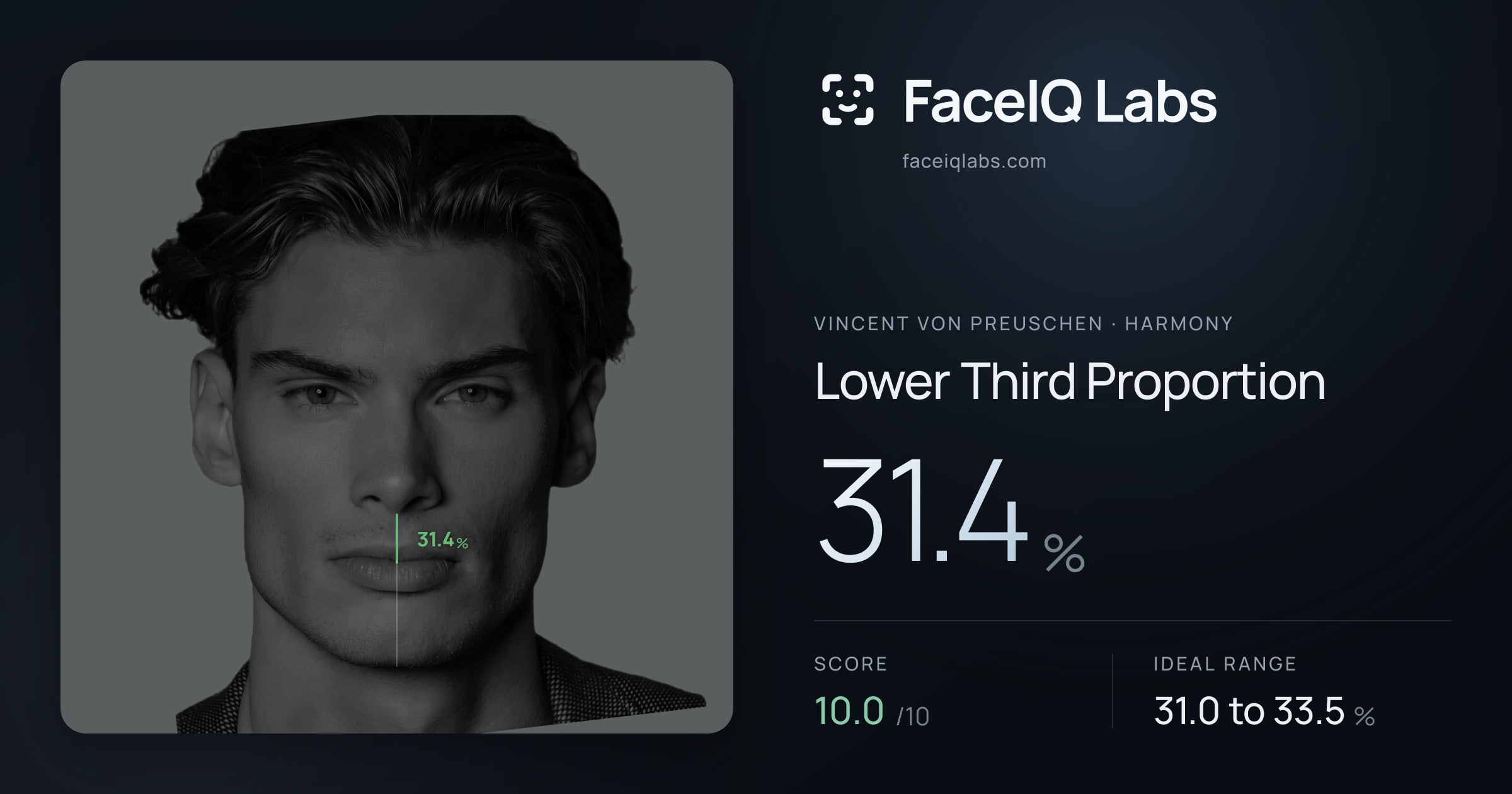The width and height of the screenshot is (1512, 794).
Task: Click the percent sign after ideal range
Action: tap(1365, 716)
